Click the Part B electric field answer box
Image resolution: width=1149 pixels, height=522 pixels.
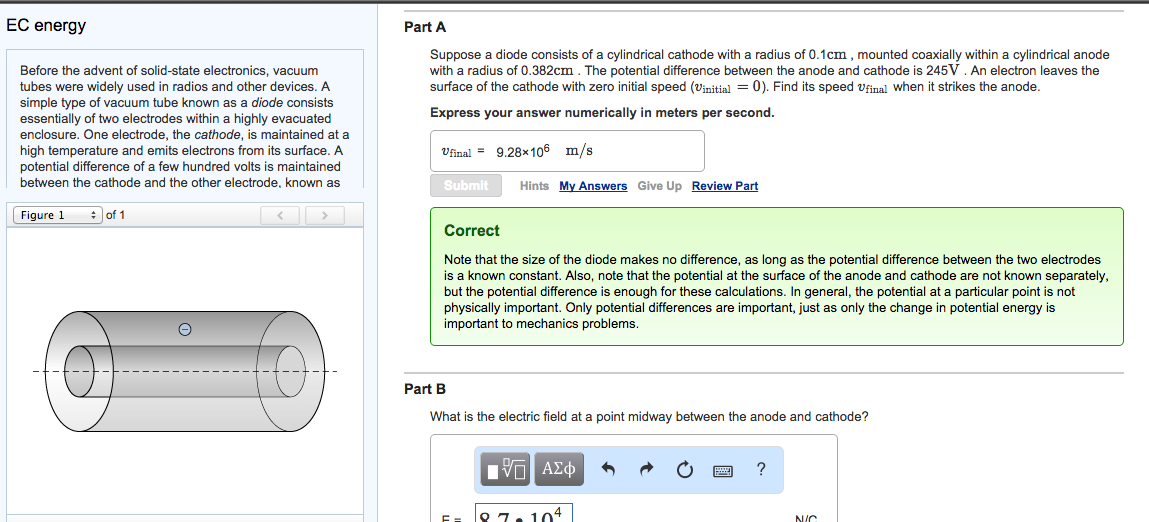521,513
